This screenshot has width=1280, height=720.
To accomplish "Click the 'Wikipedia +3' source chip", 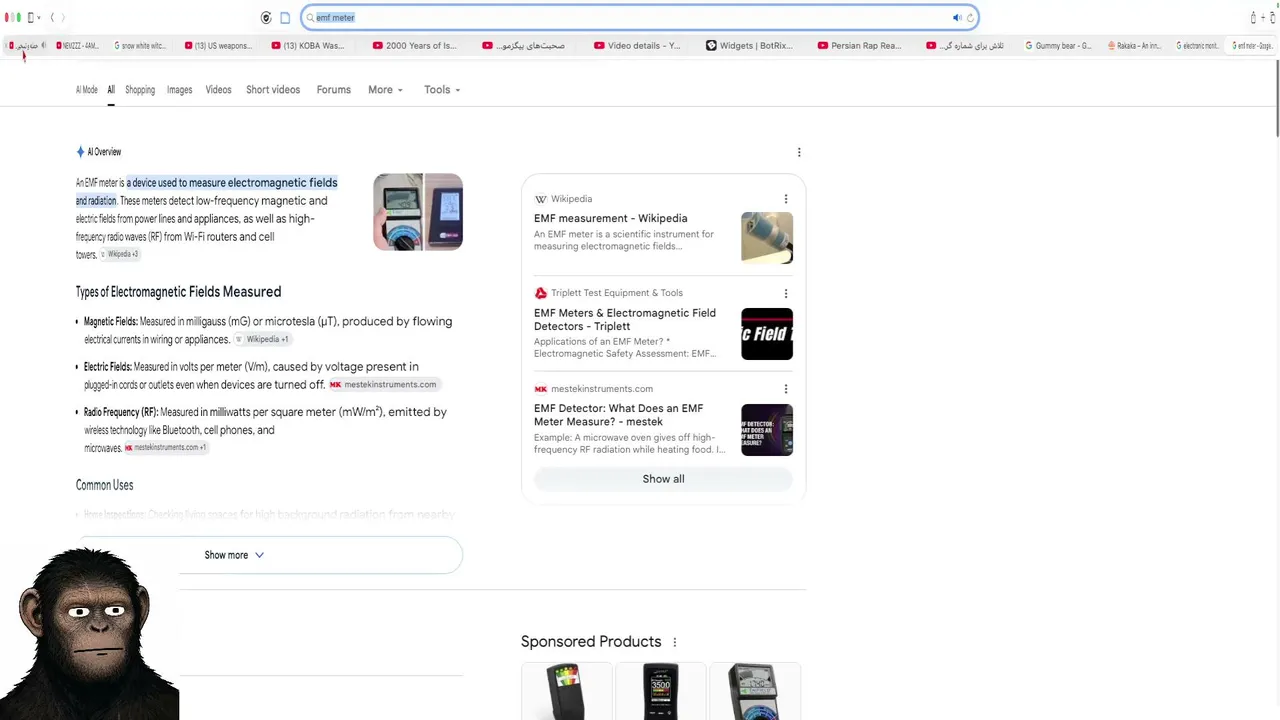I will pos(120,254).
